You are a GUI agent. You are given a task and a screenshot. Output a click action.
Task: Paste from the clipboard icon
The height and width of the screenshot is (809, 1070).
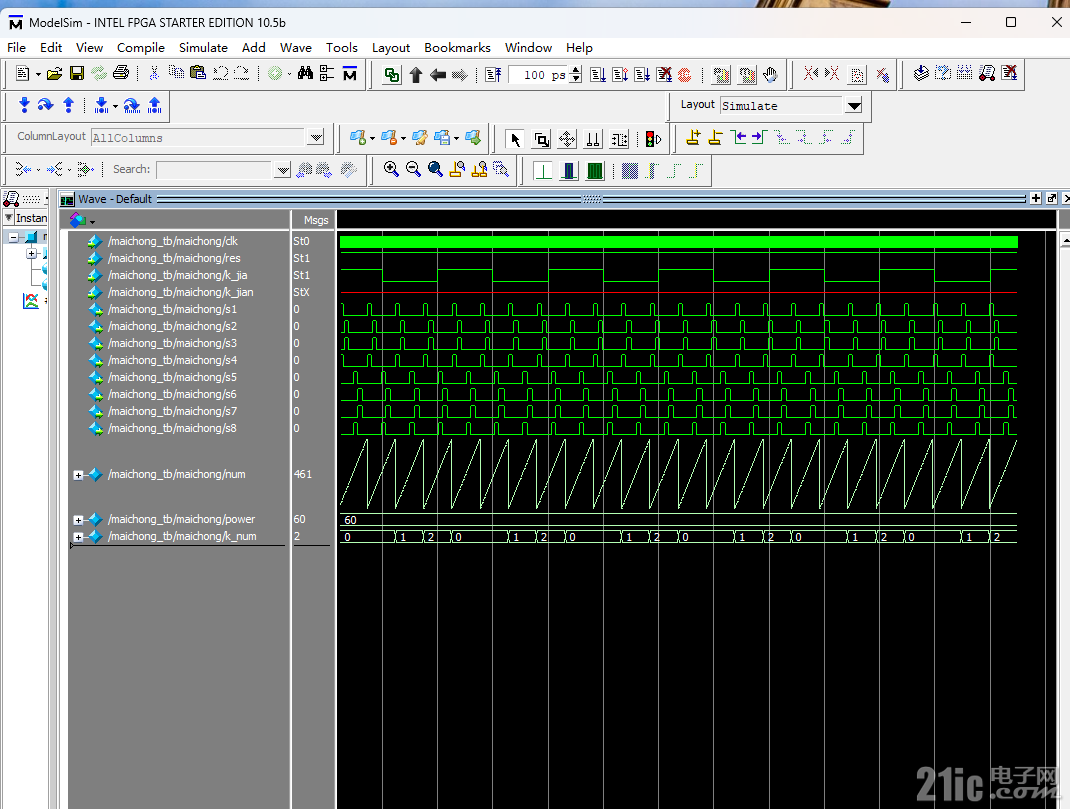pyautogui.click(x=198, y=73)
